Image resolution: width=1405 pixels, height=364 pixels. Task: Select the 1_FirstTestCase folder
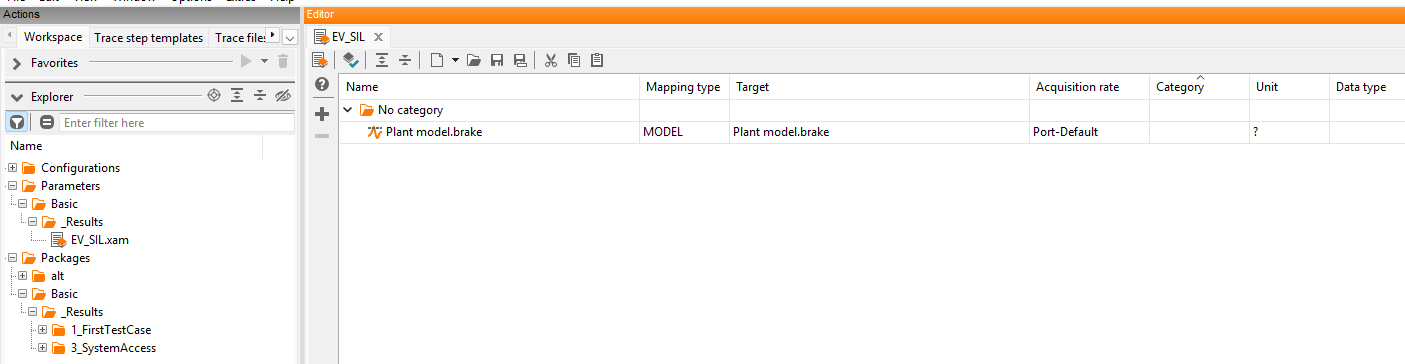111,330
